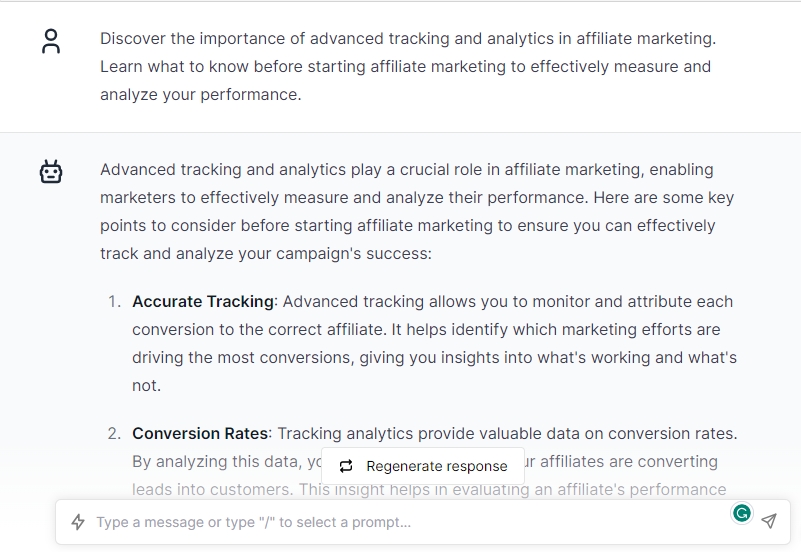Click list number 1 marker
The height and width of the screenshot is (552, 801).
pos(114,301)
